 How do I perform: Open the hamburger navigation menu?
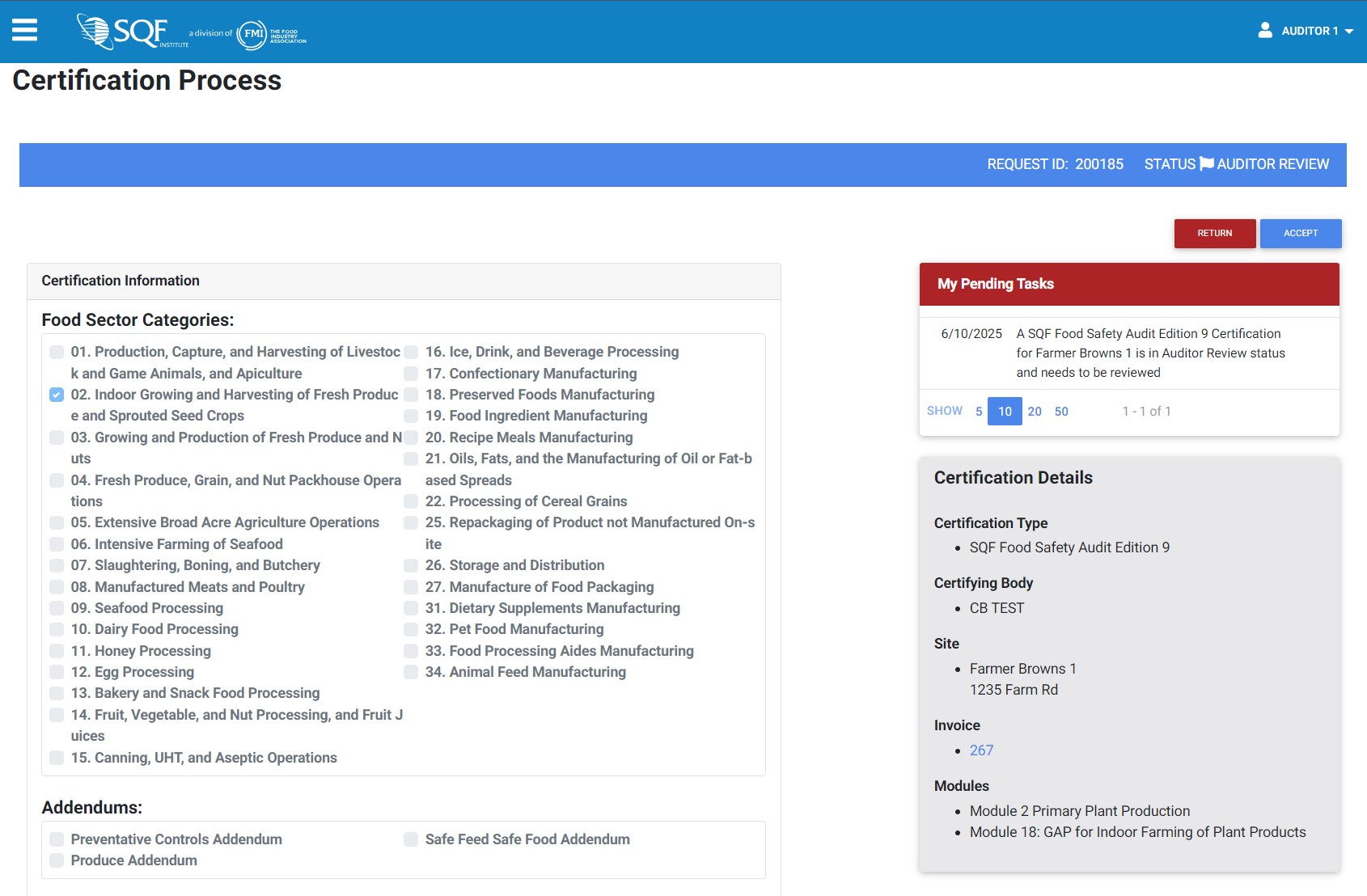[x=24, y=30]
